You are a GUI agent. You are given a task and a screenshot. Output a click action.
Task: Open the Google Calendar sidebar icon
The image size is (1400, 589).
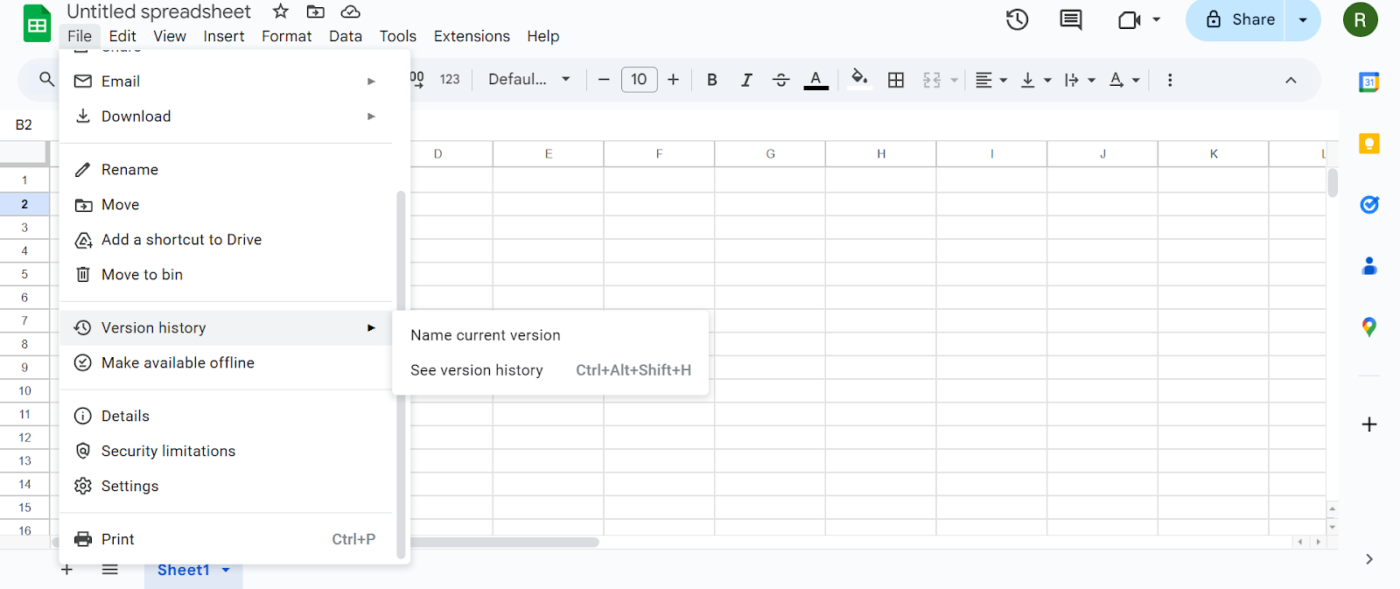(x=1369, y=82)
